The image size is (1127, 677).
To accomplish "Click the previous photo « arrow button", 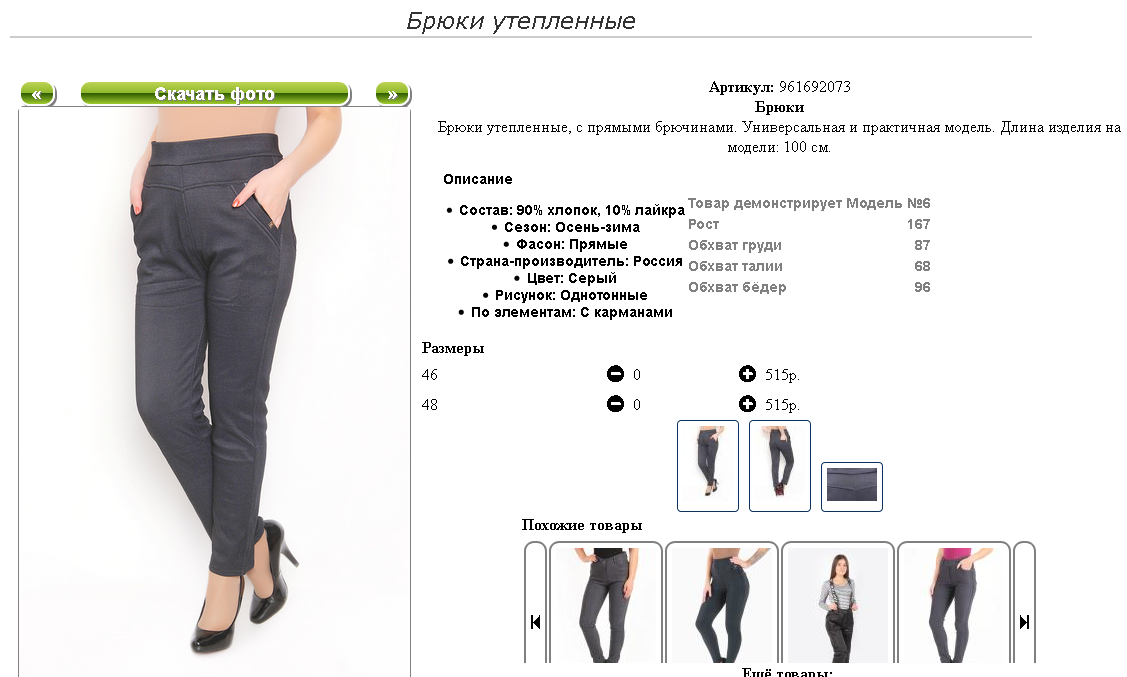I will click(37, 93).
